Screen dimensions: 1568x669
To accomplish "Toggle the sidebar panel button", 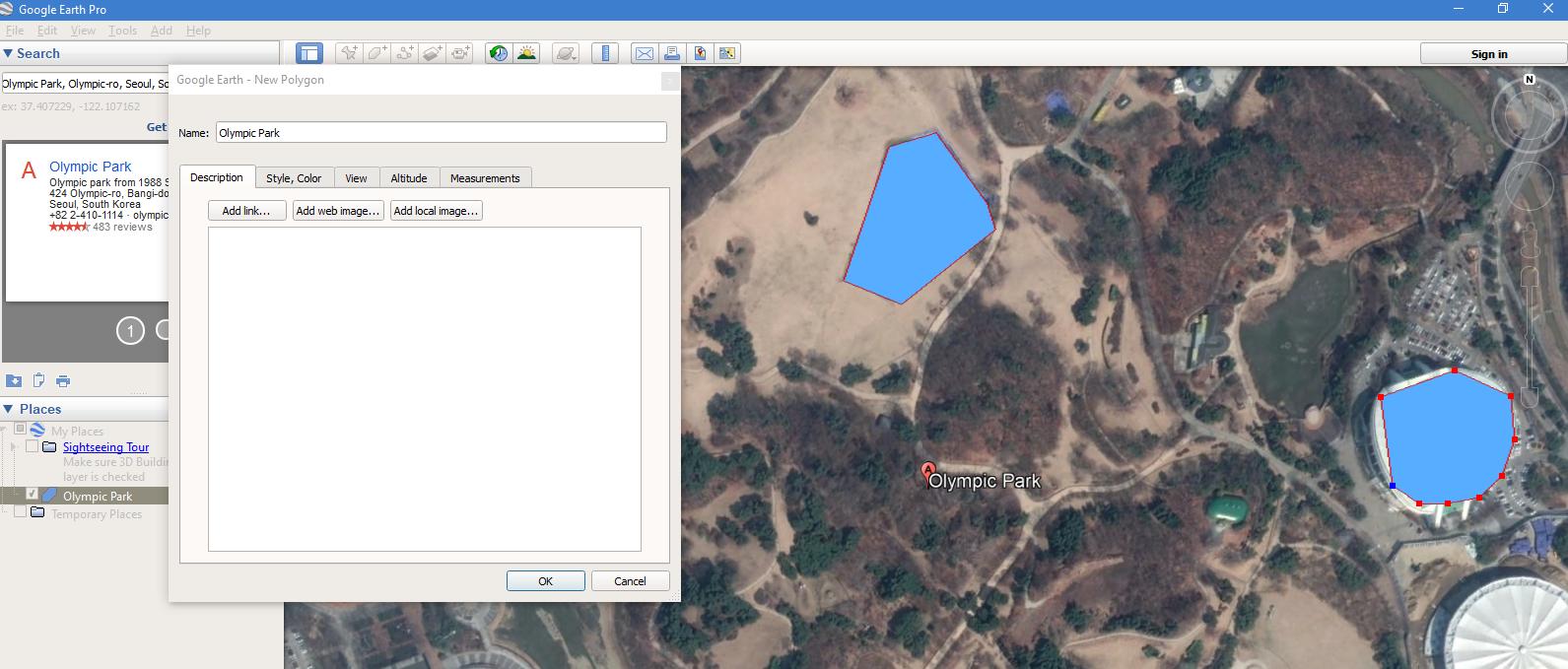I will [x=309, y=53].
